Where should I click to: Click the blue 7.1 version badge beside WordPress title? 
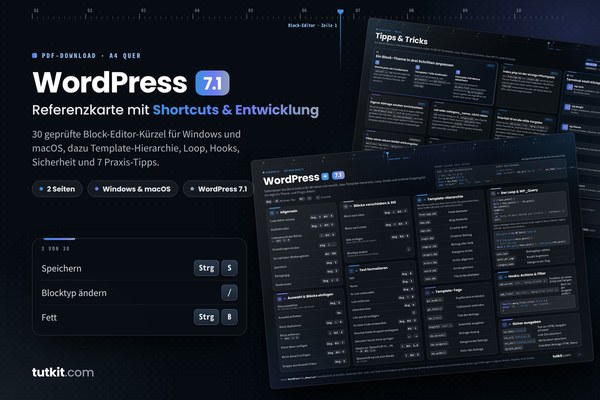click(212, 83)
